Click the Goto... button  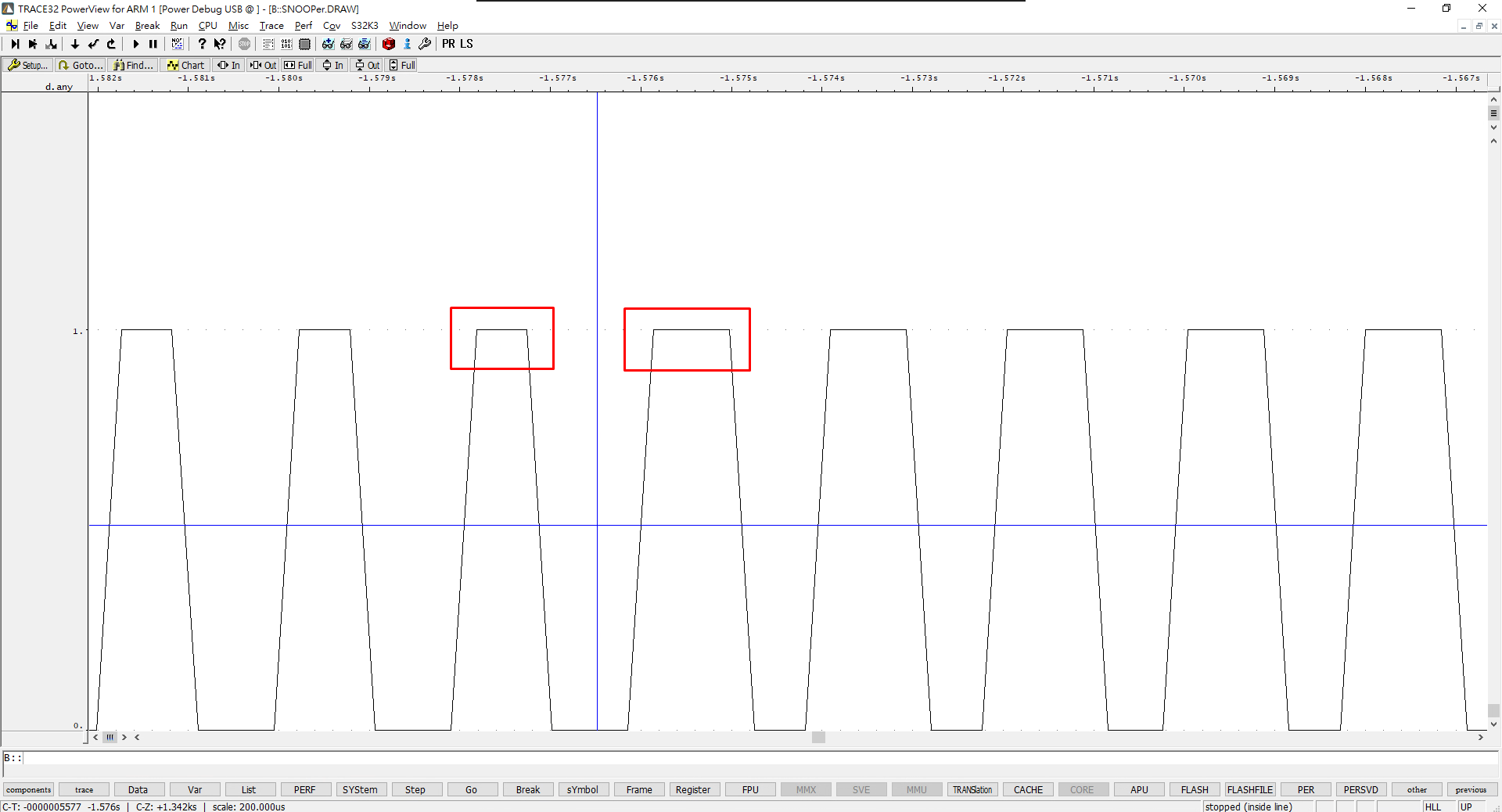[81, 65]
